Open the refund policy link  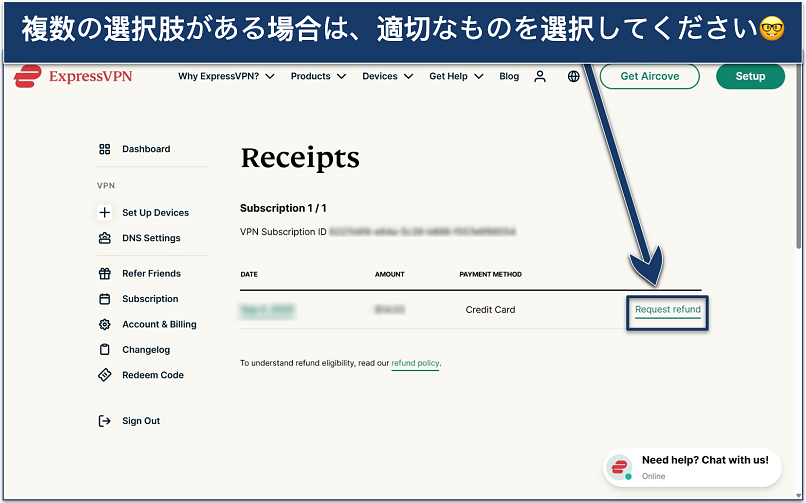tap(415, 363)
